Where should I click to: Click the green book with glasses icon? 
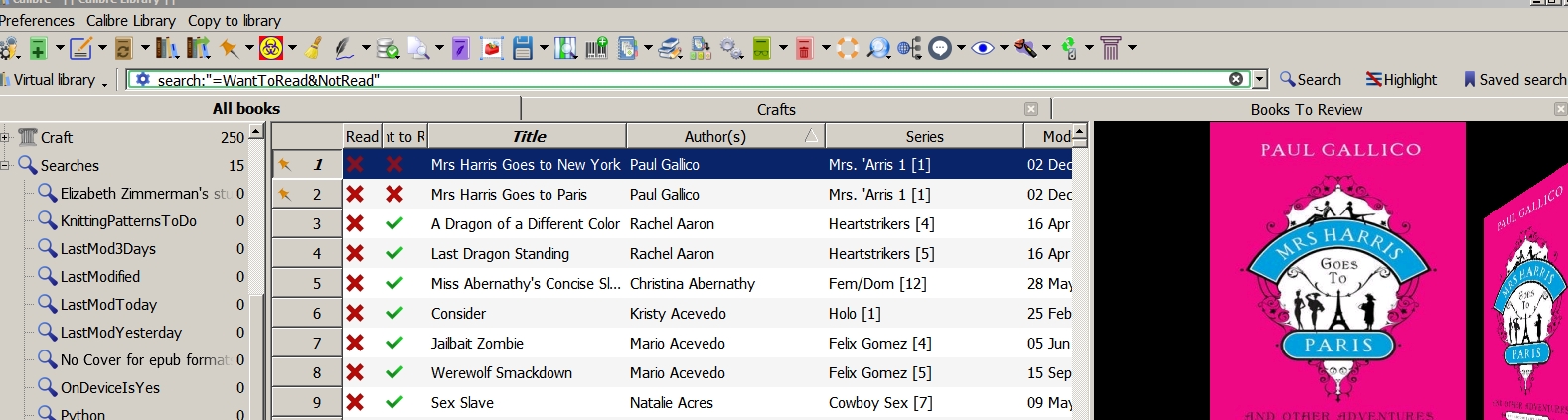763,47
